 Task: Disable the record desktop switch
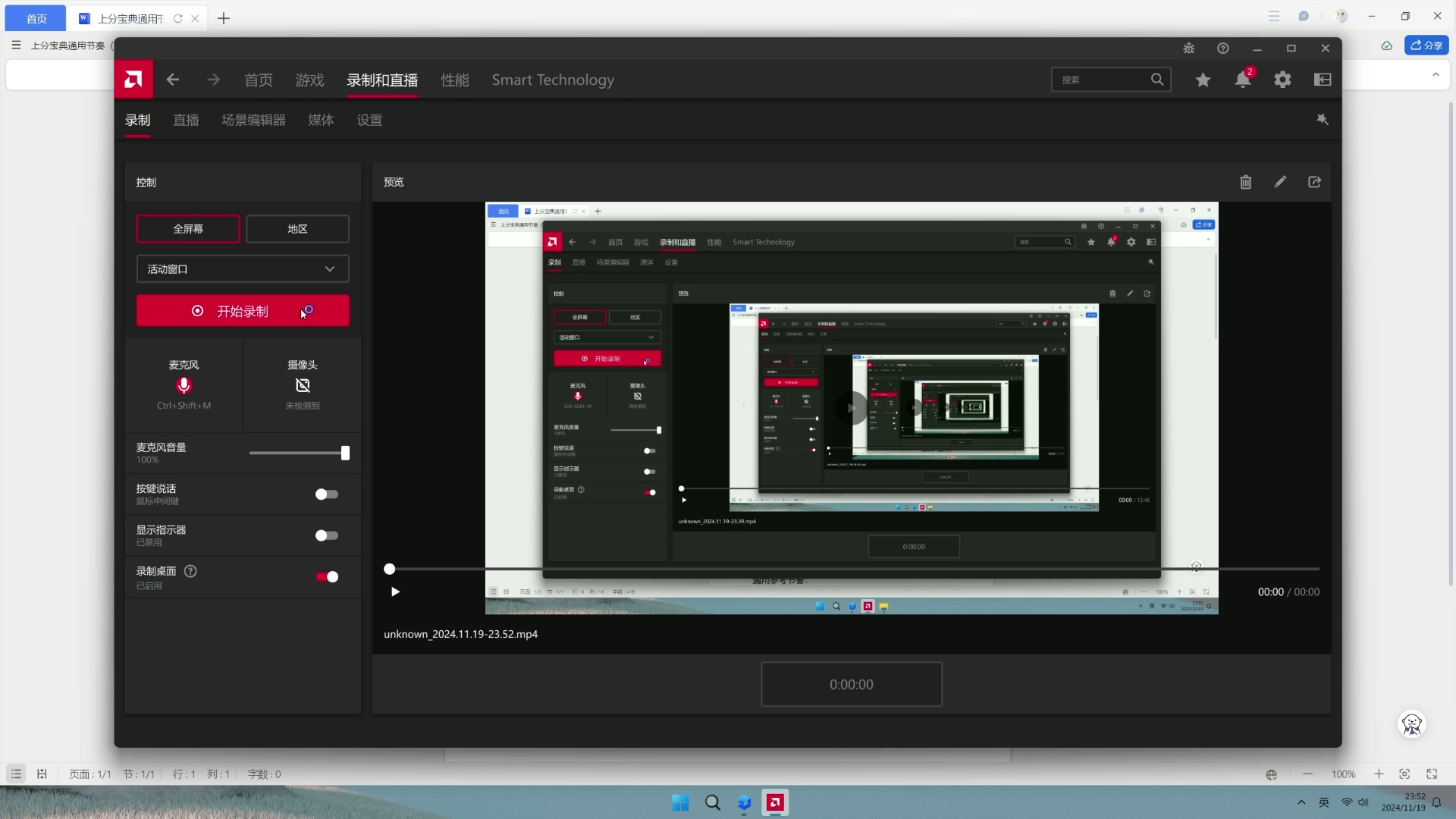[327, 577]
